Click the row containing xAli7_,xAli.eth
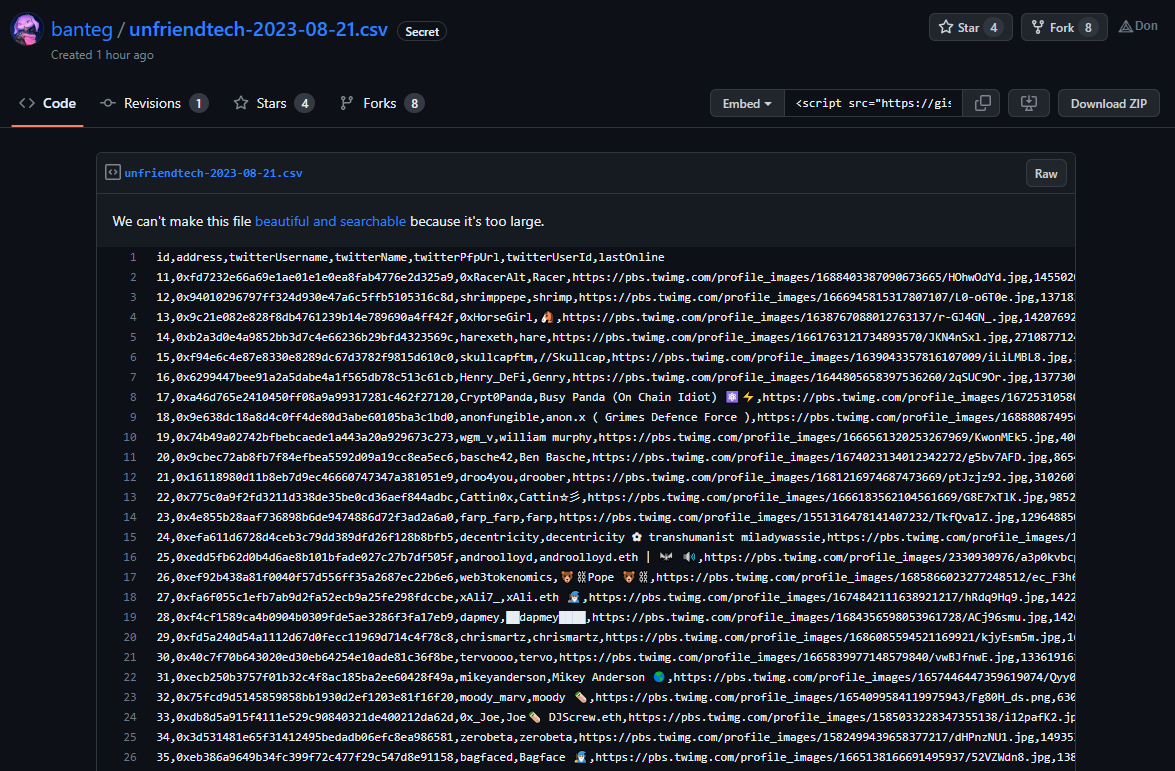Image resolution: width=1175 pixels, height=771 pixels. [x=615, y=597]
